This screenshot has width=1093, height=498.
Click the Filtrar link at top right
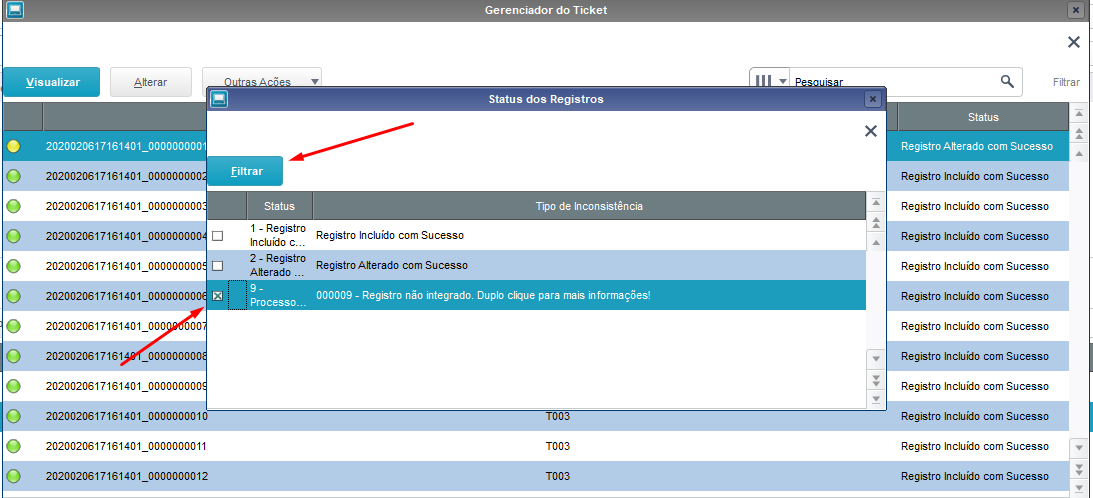click(x=1066, y=82)
